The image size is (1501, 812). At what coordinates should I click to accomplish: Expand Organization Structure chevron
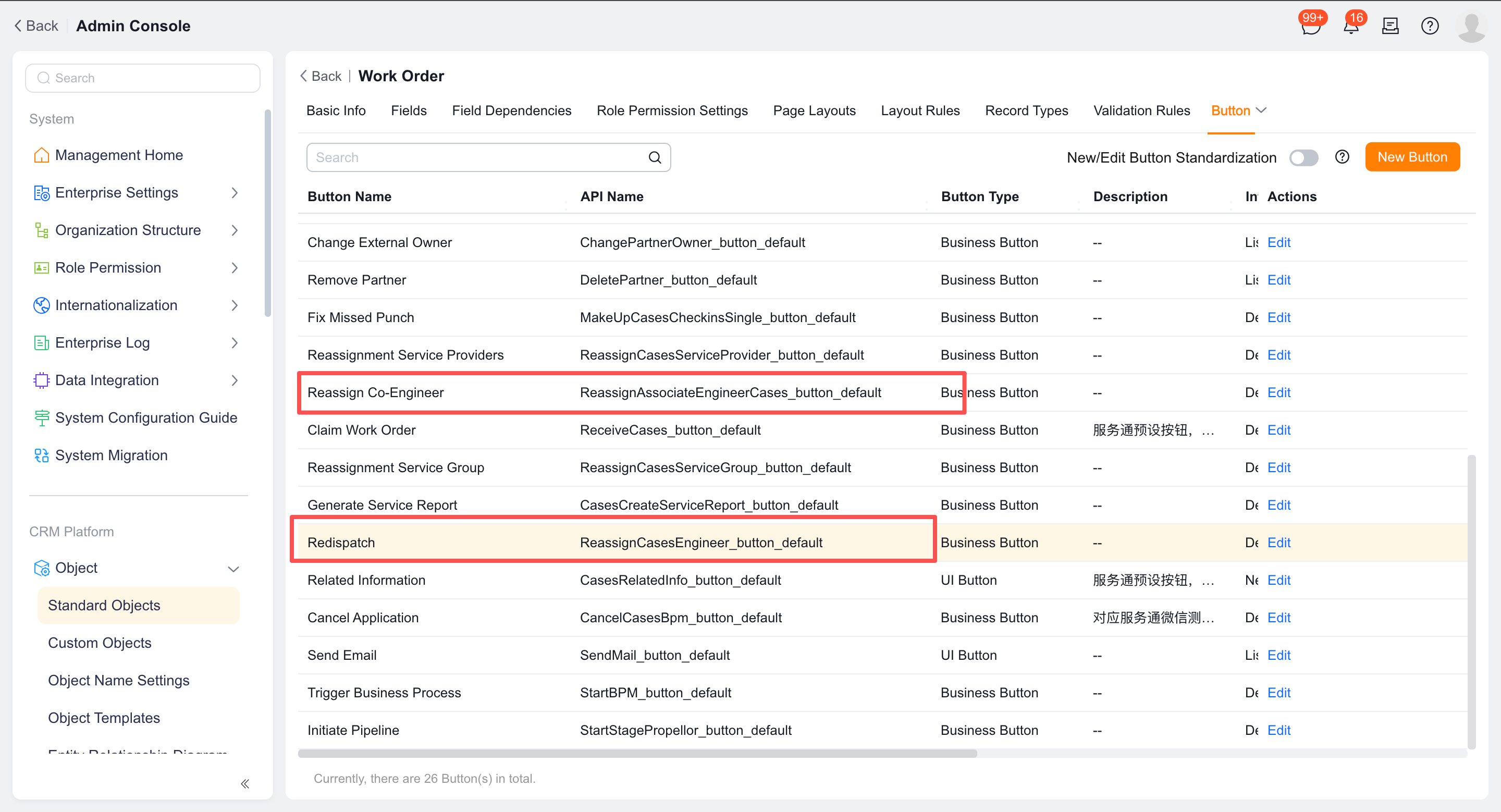[x=234, y=230]
